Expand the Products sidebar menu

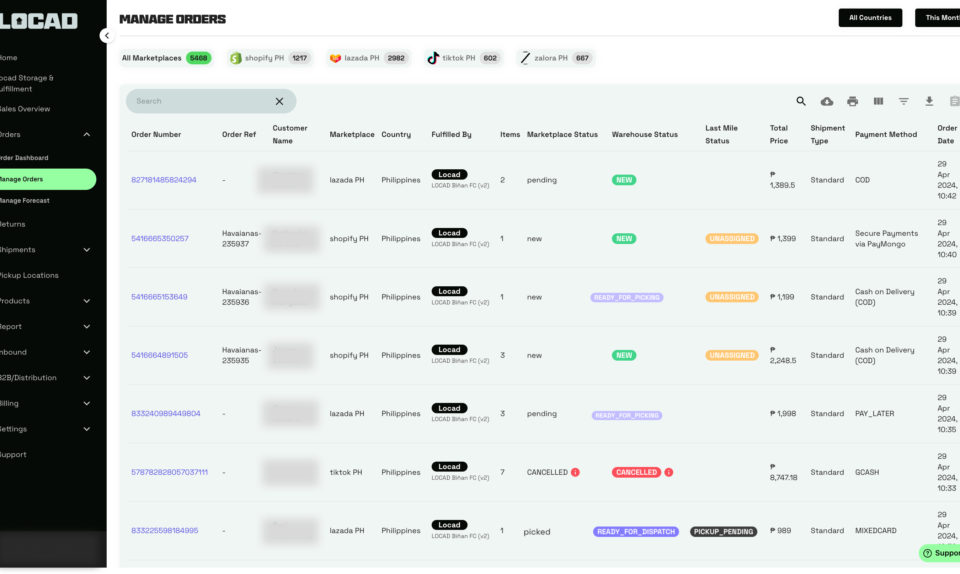(87, 301)
